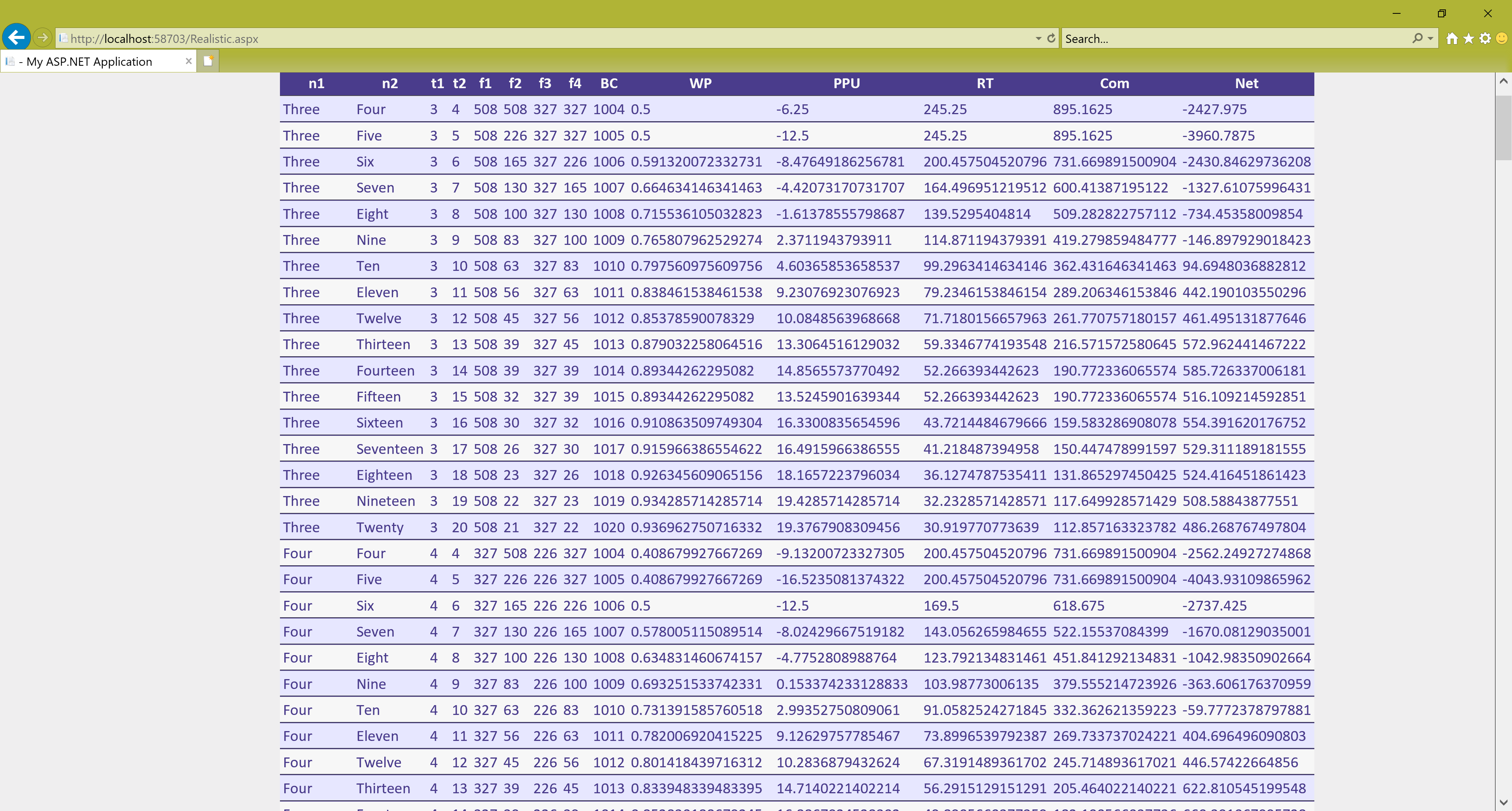
Task: Click Net value 622.810545199548
Action: (x=1244, y=788)
